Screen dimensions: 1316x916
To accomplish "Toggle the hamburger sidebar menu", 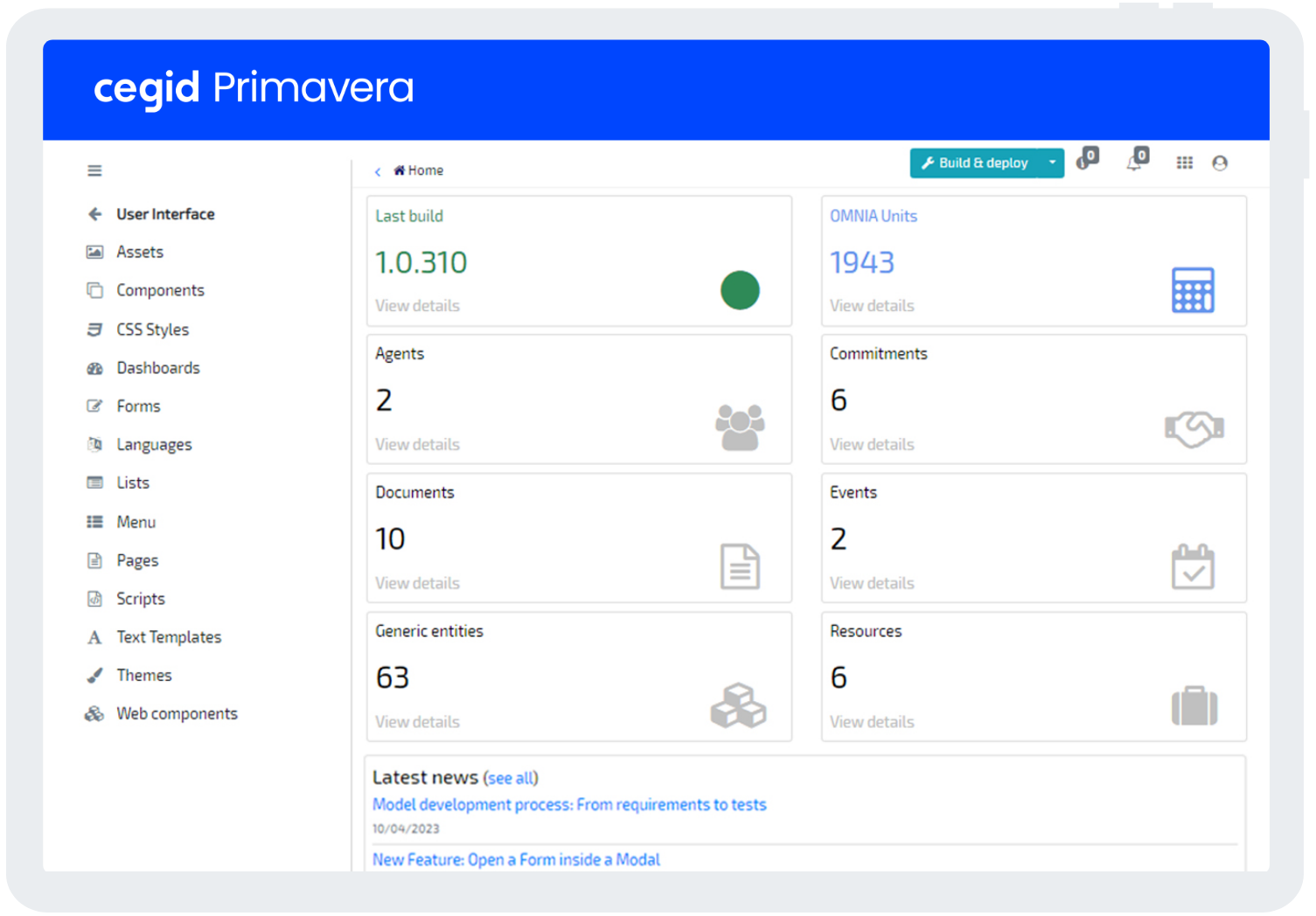I will point(94,170).
